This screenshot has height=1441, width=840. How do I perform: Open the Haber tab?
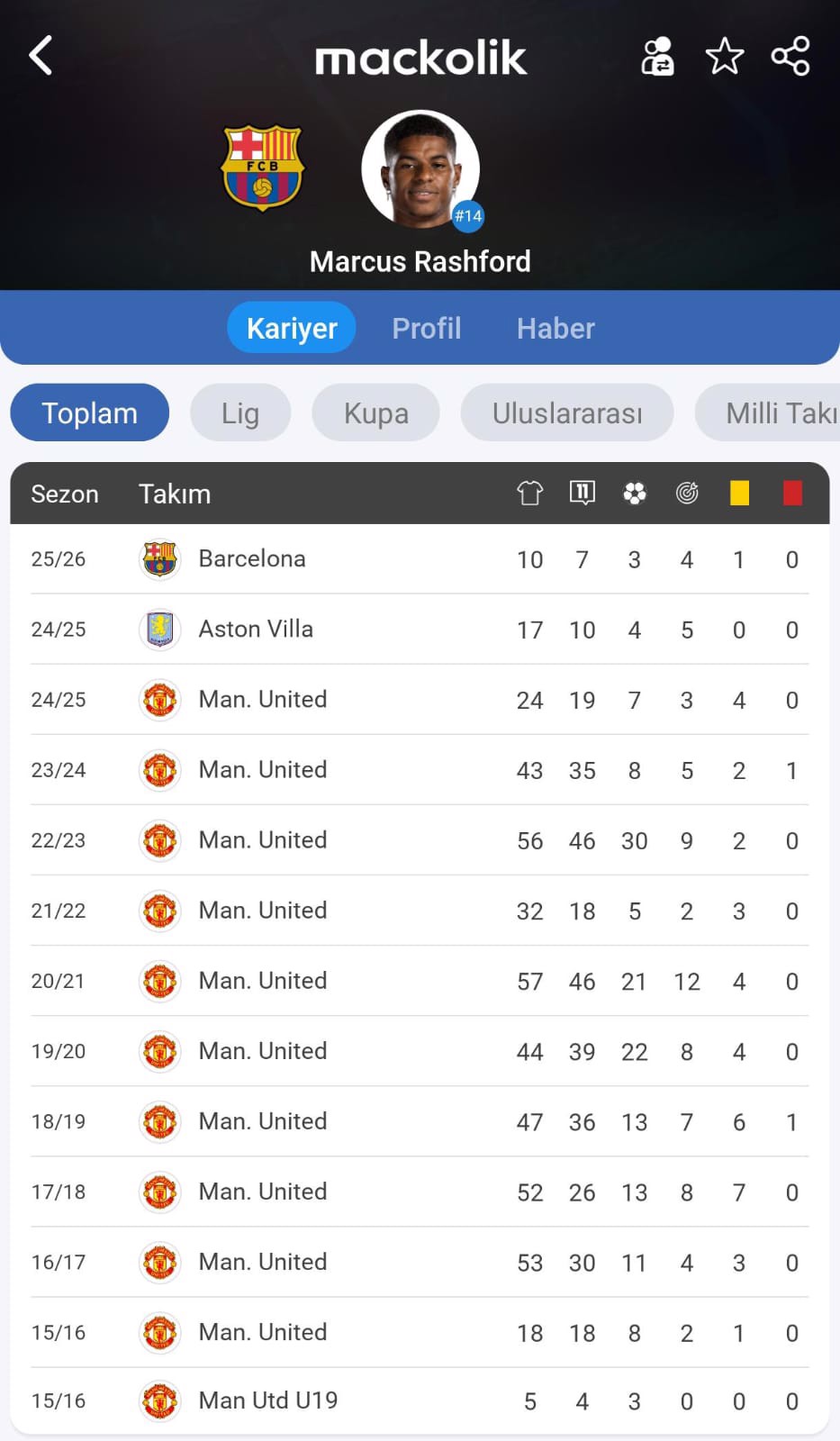point(555,328)
